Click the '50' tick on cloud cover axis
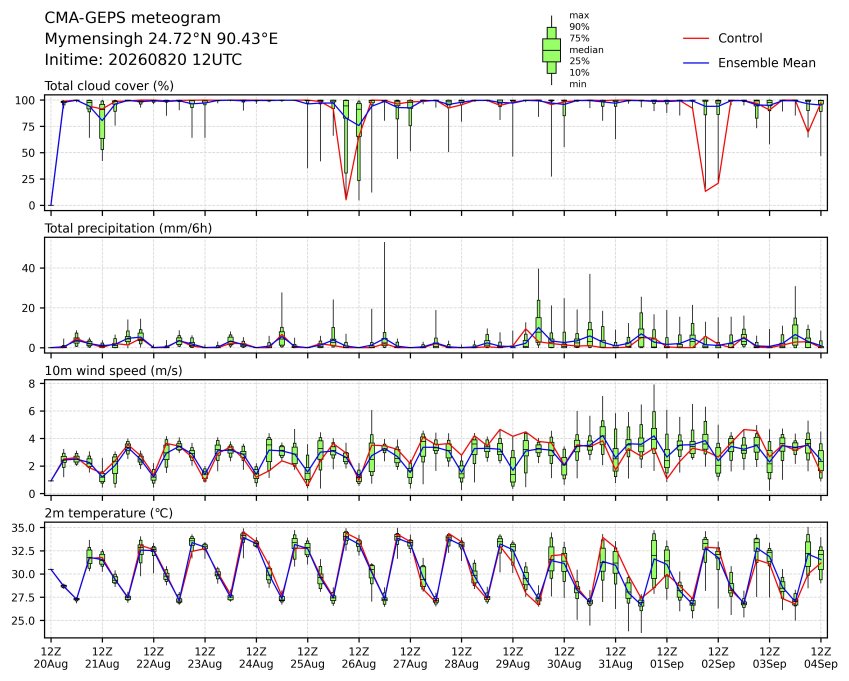Viewport: 849px width, 681px height. tap(28, 153)
